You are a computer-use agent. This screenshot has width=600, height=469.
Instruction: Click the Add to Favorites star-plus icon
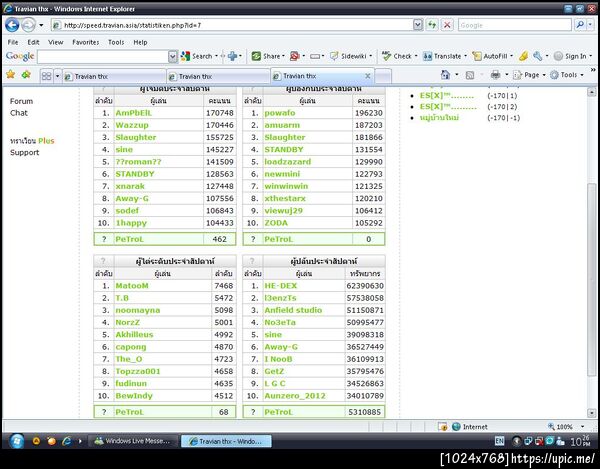26,75
